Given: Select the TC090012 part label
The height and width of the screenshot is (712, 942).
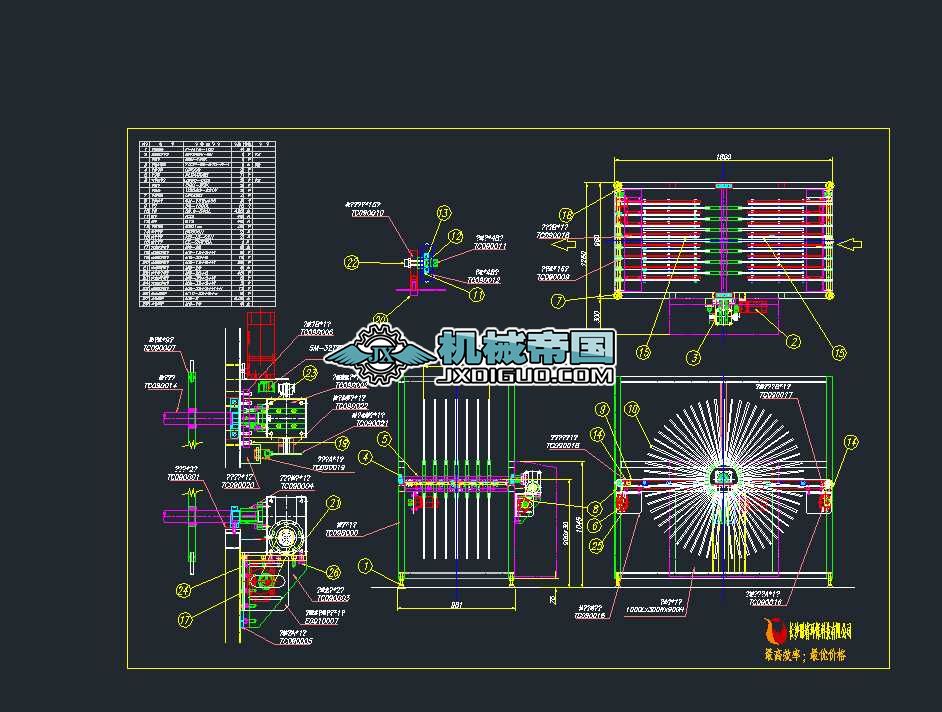Looking at the screenshot, I should 484,280.
